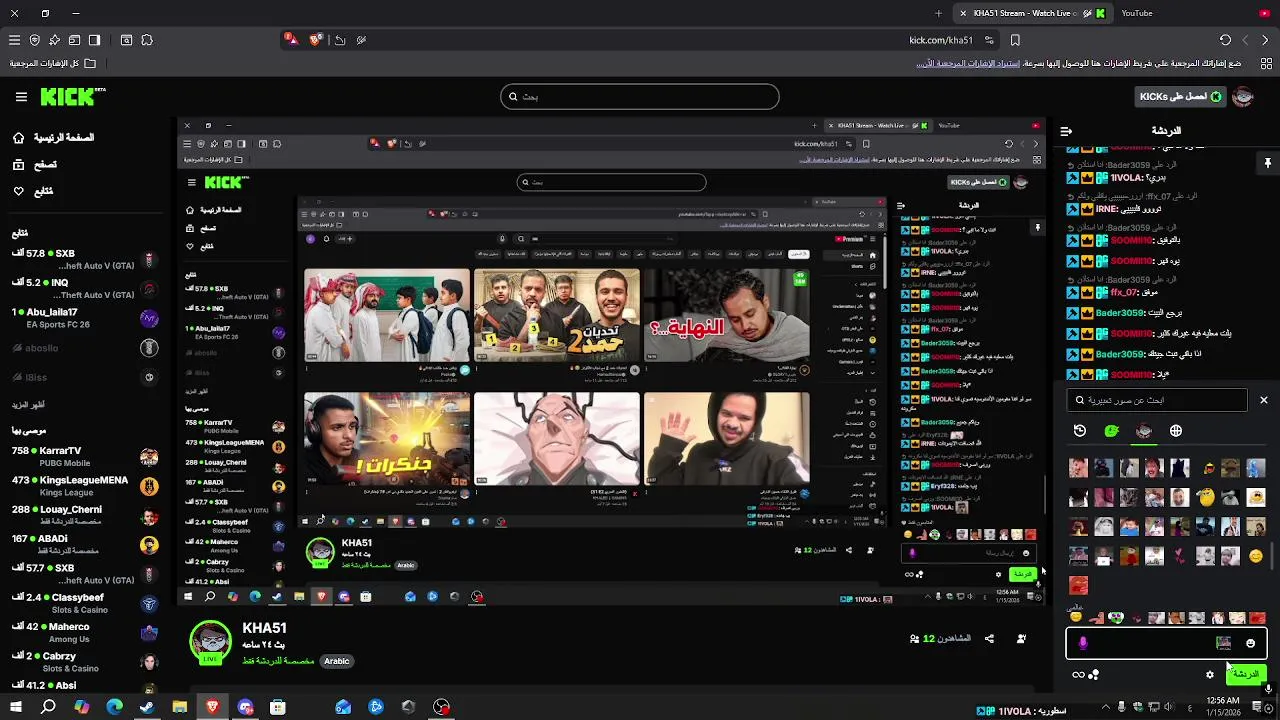Screen dimensions: 1280x720
Task: Send message with green chat button
Action: click(1245, 674)
